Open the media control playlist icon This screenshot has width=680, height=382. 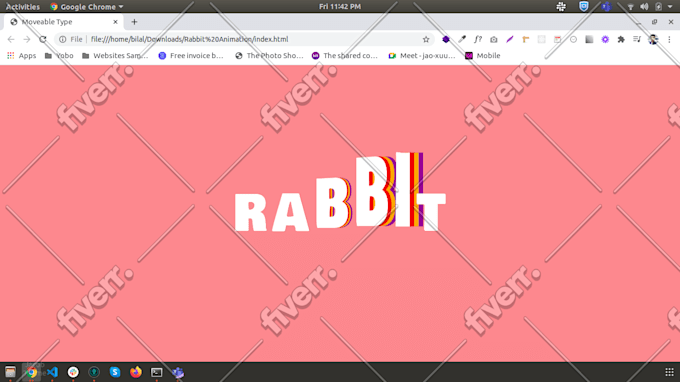[x=637, y=39]
